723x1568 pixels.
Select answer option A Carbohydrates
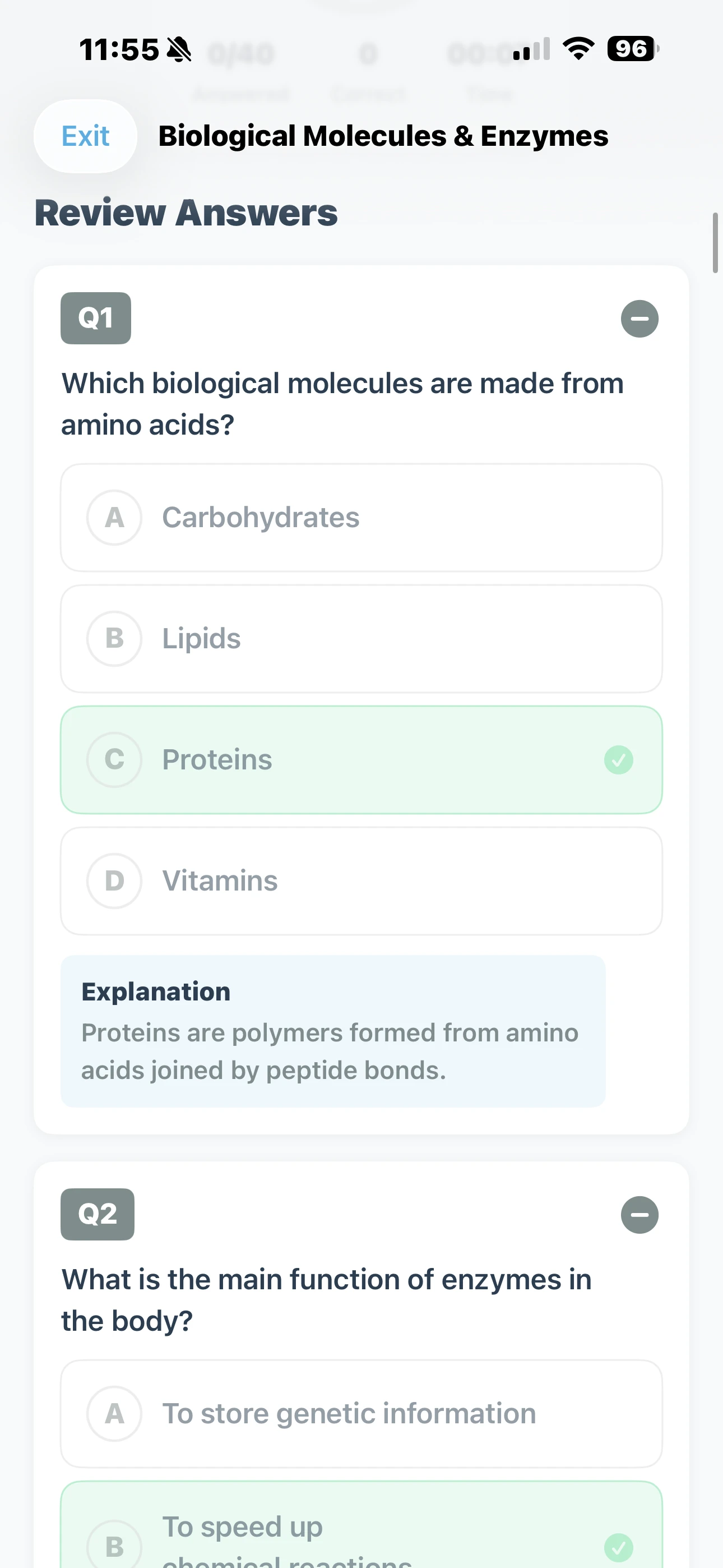[361, 518]
